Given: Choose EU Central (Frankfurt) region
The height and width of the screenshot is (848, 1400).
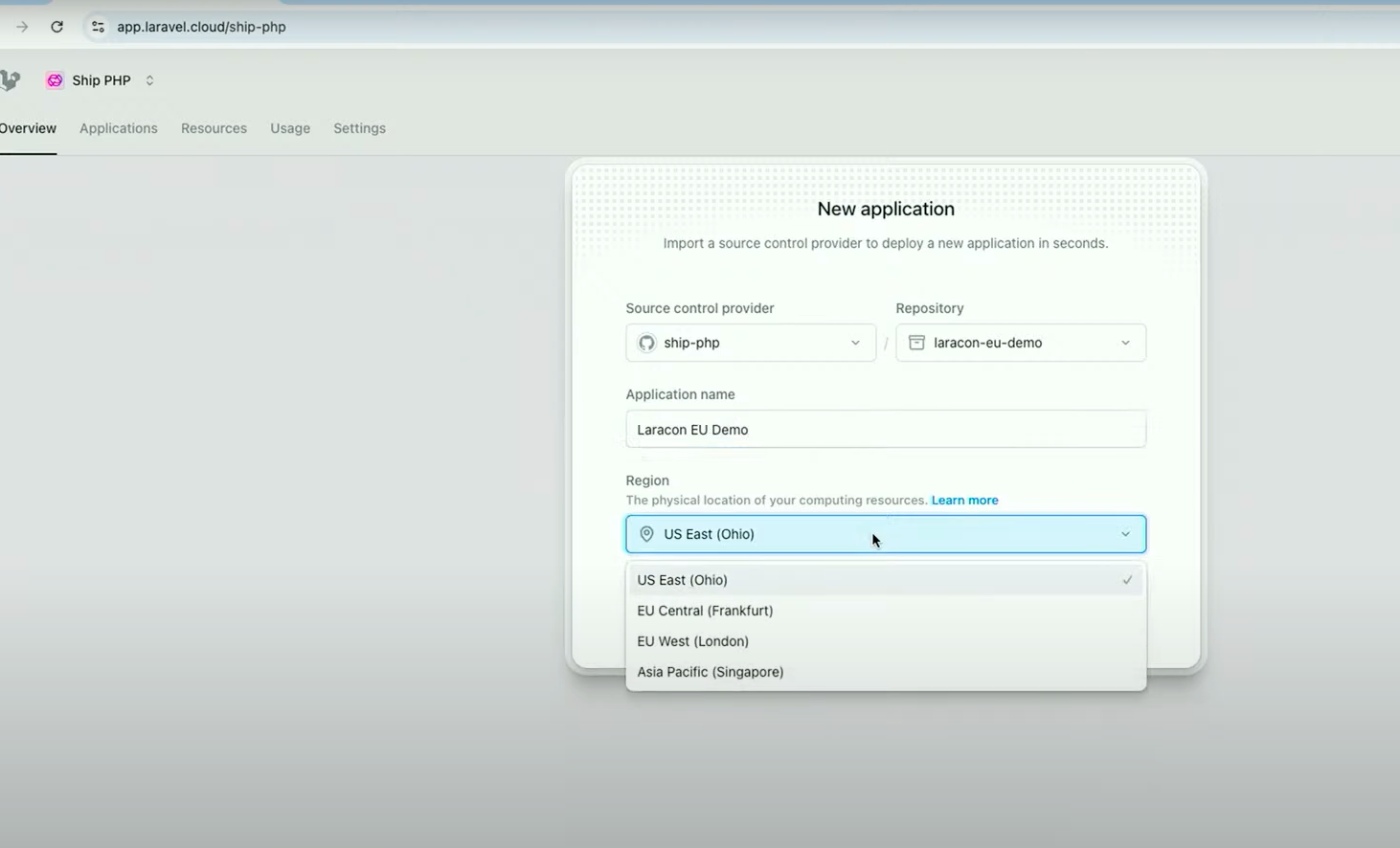Looking at the screenshot, I should point(886,610).
